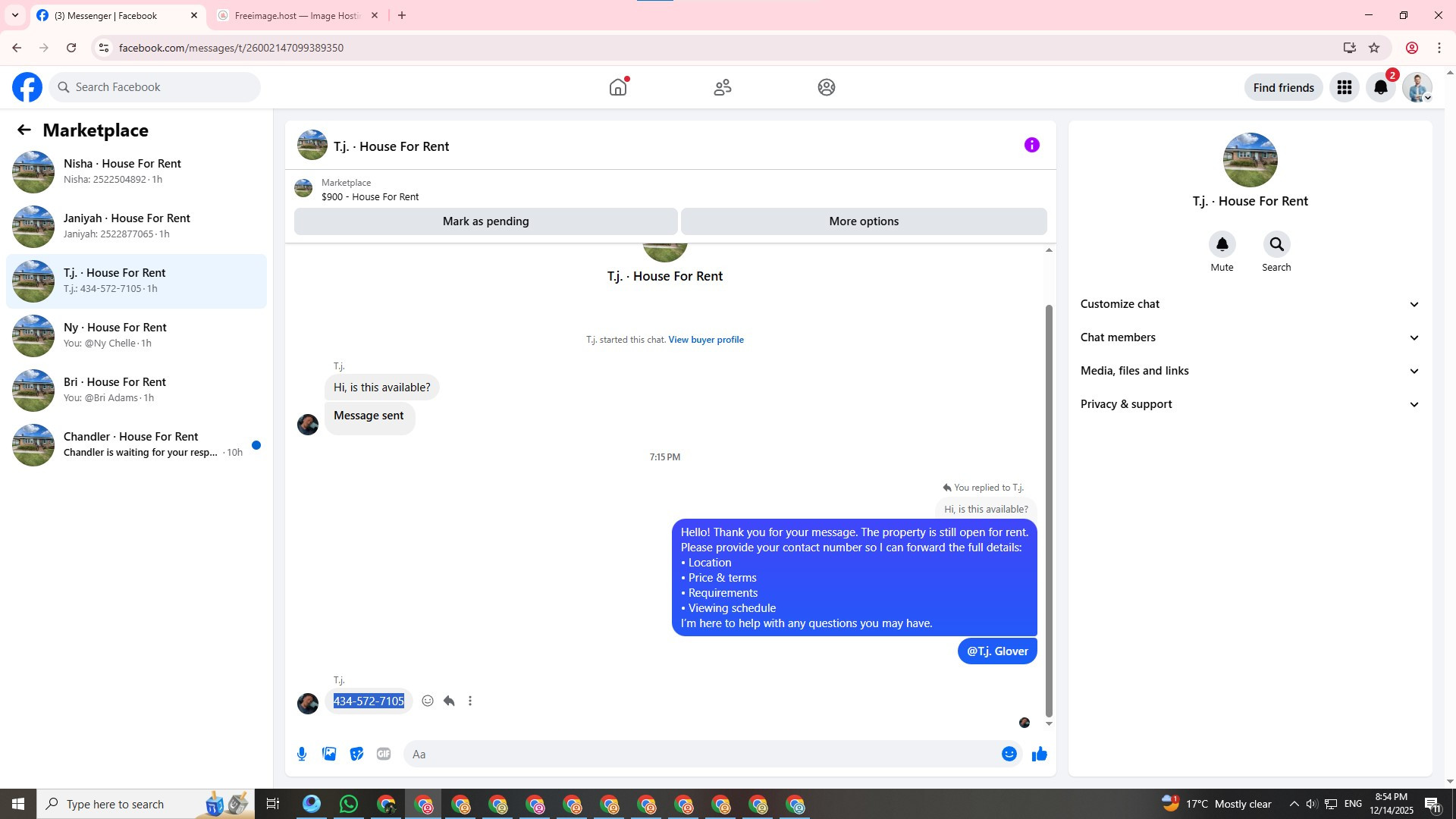
Task: Open the sticker picker icon
Action: click(356, 754)
